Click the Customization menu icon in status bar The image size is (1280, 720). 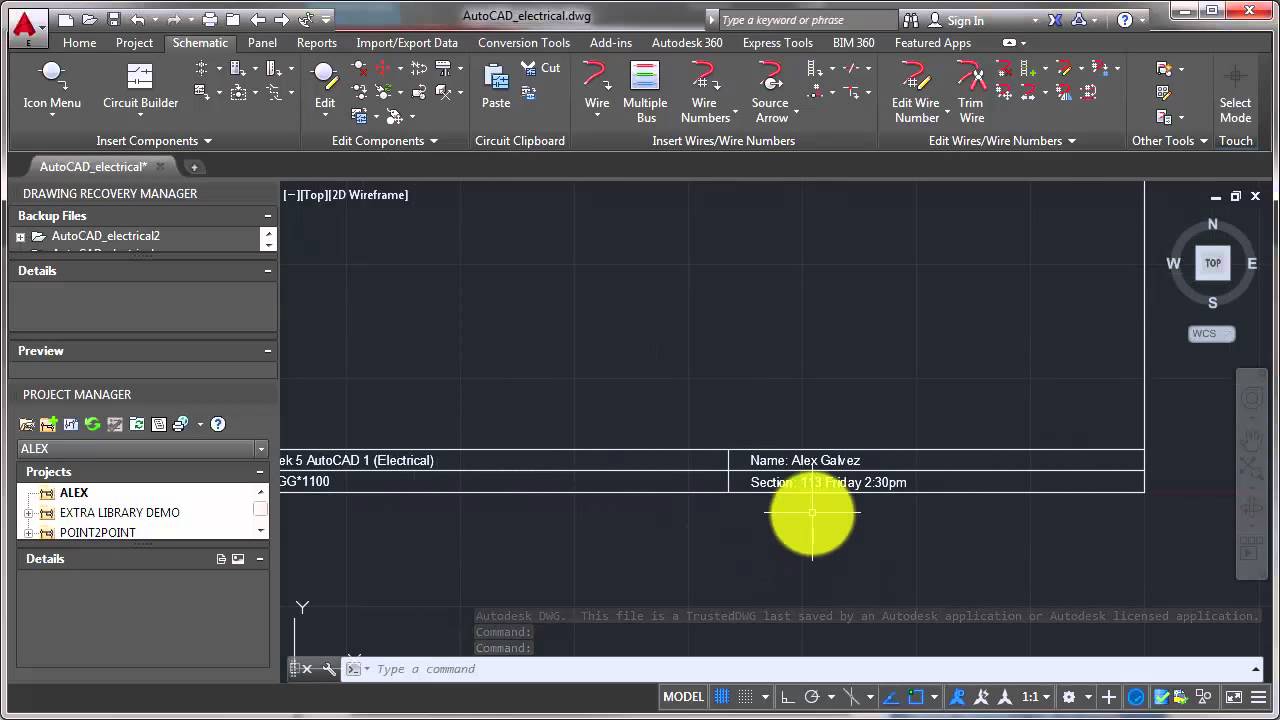pos(1259,697)
